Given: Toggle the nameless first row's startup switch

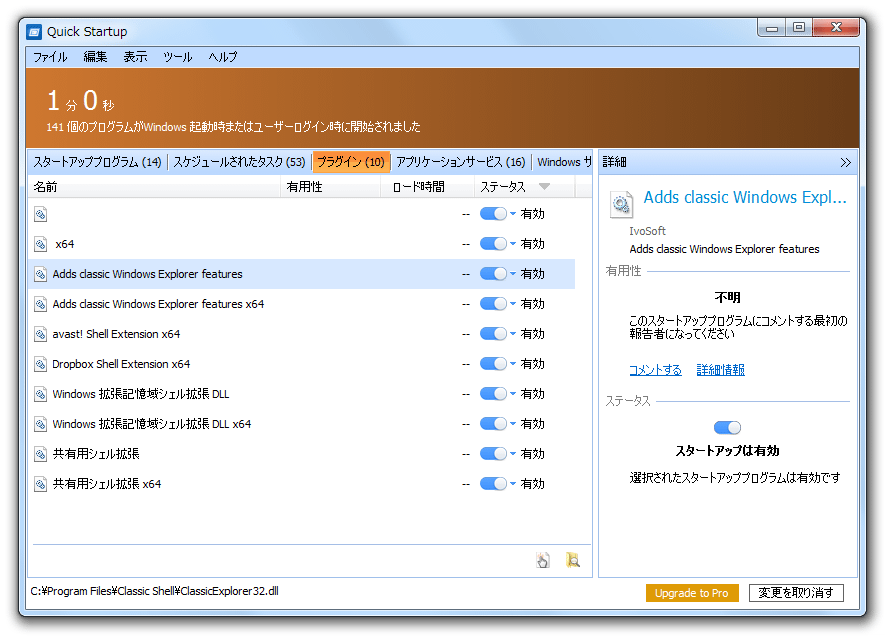Looking at the screenshot, I should pos(493,214).
